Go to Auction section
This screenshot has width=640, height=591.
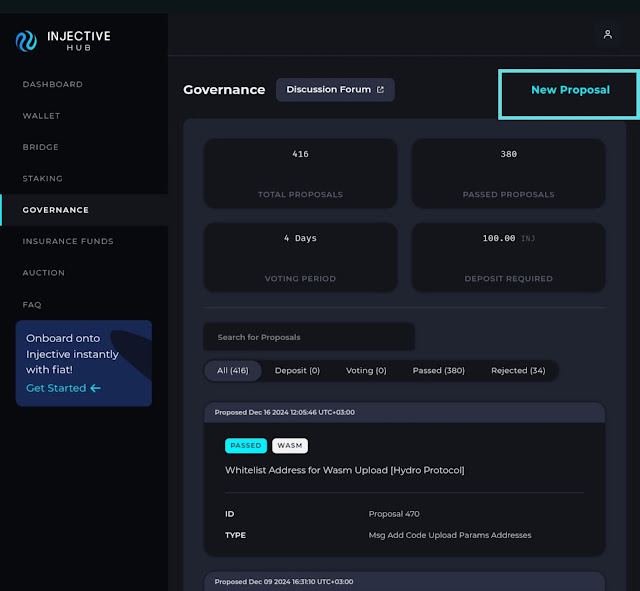43,273
